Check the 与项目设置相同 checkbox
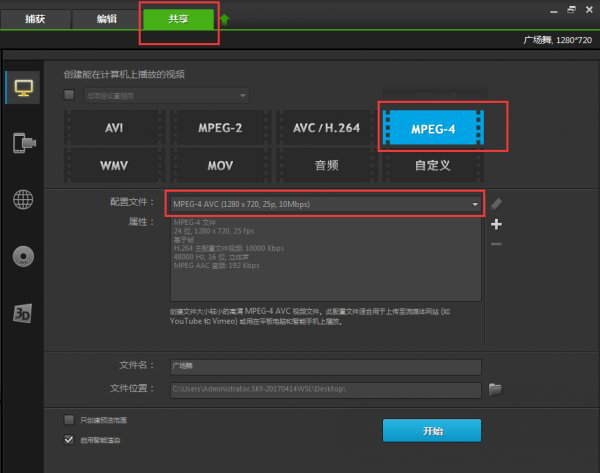 click(x=69, y=96)
